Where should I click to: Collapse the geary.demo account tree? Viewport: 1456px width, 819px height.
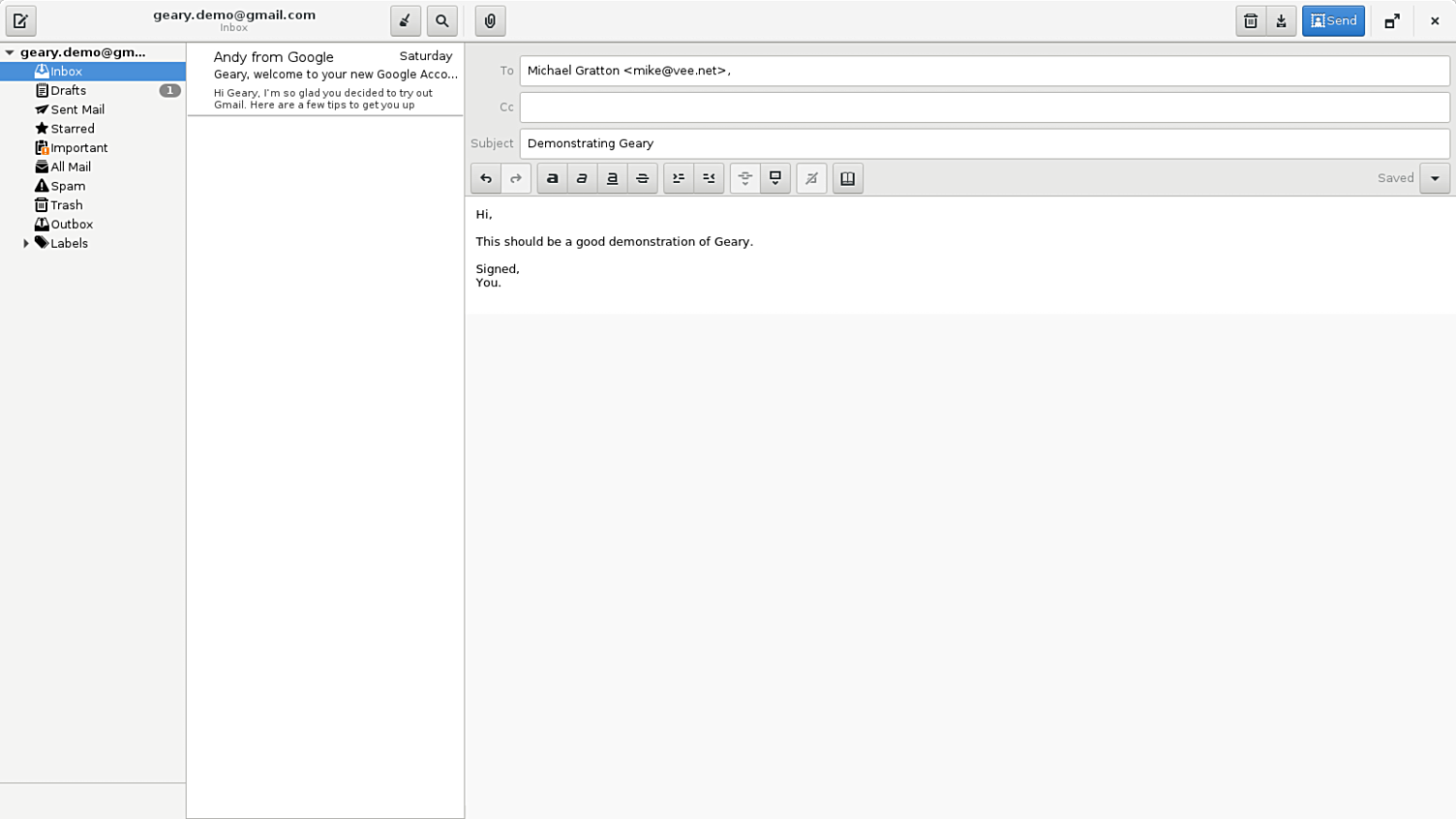click(10, 52)
